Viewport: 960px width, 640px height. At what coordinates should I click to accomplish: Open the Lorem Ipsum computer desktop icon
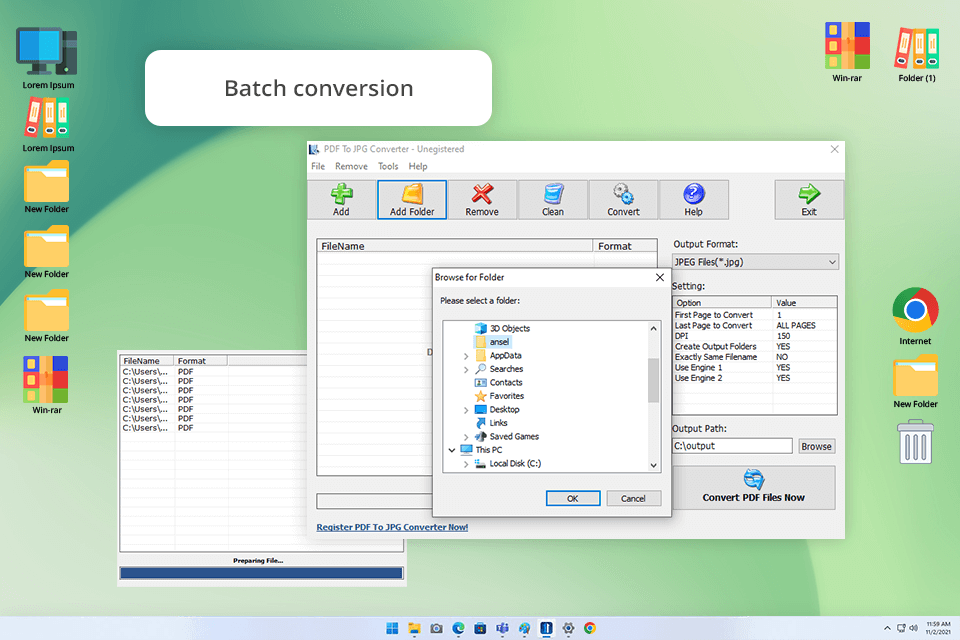[x=48, y=58]
